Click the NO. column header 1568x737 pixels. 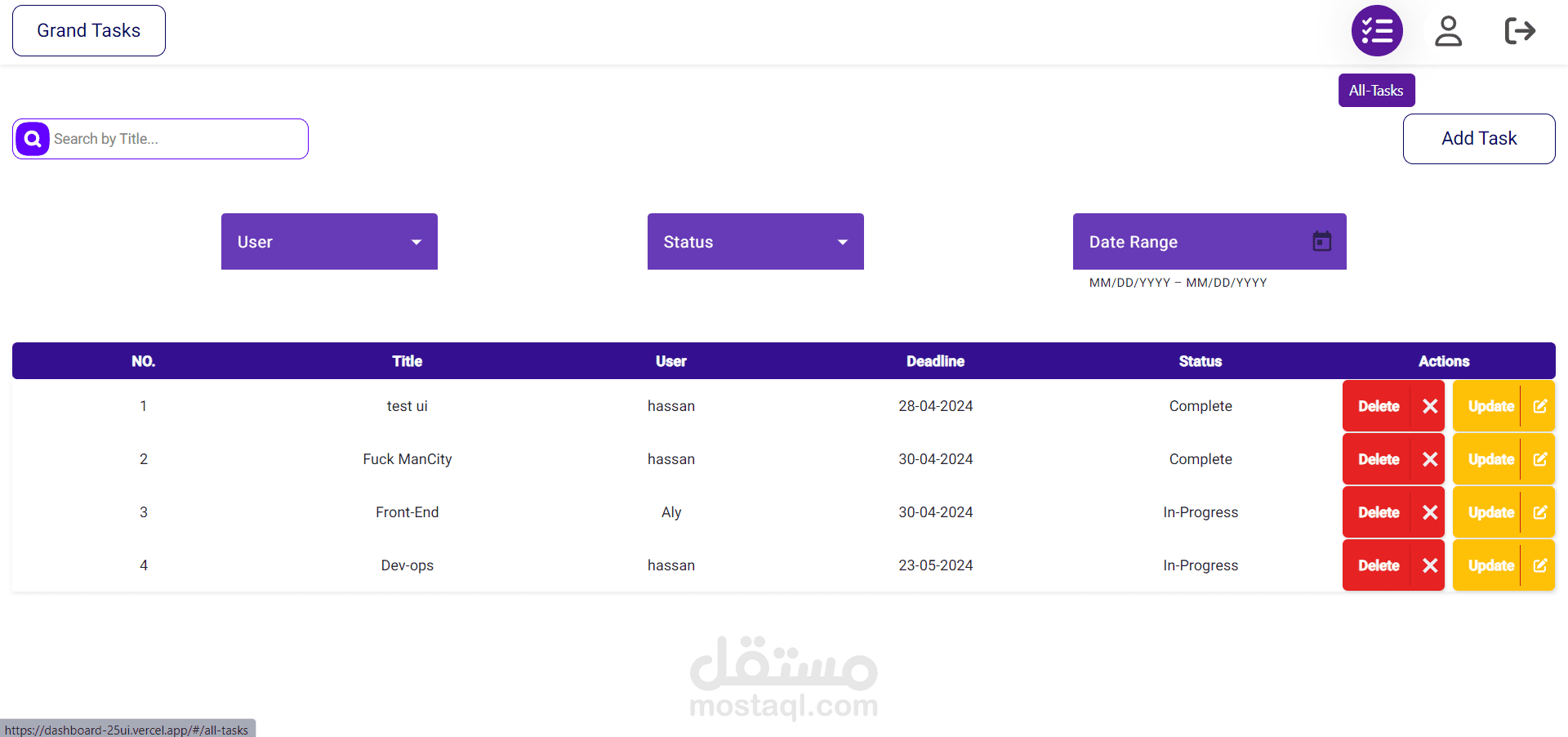click(x=144, y=361)
